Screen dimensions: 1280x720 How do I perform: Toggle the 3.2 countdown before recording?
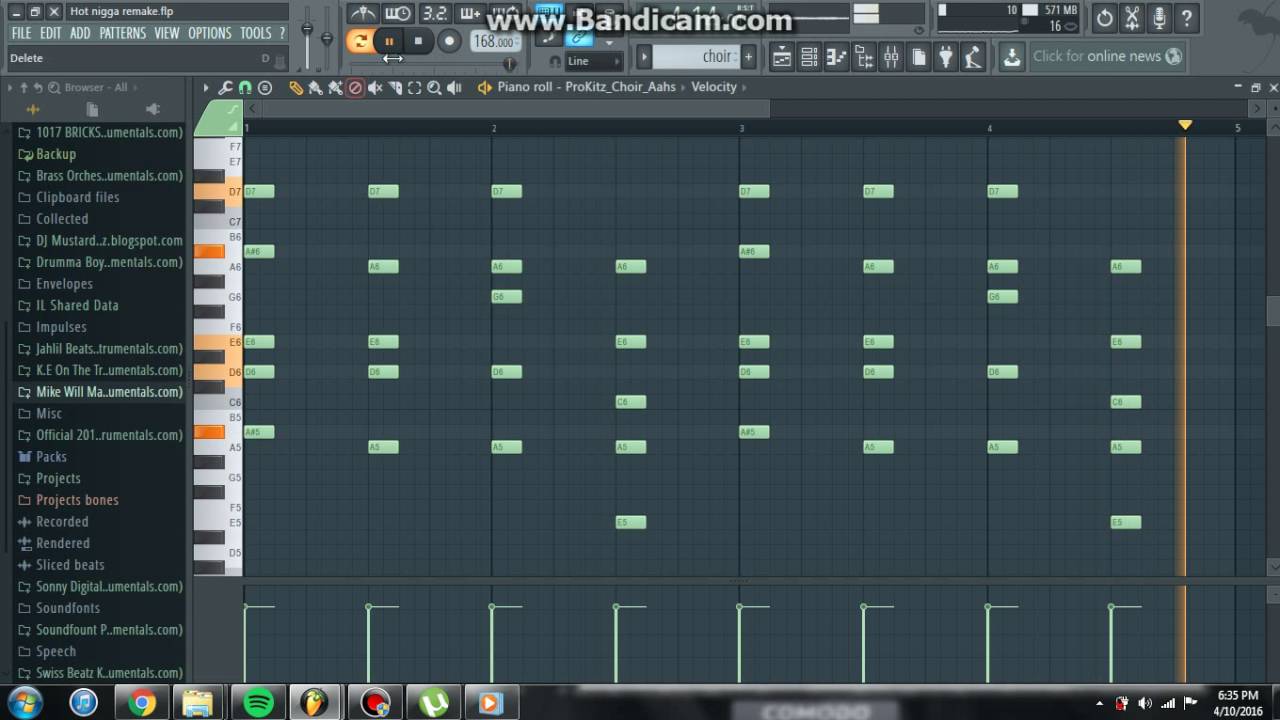point(434,14)
